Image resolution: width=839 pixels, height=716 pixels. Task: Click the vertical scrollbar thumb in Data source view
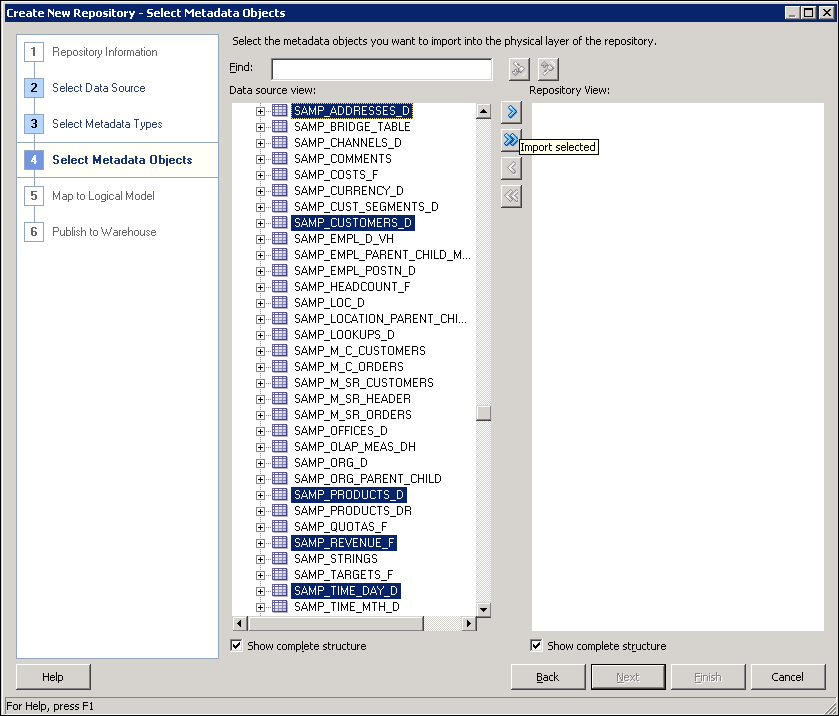pos(483,413)
